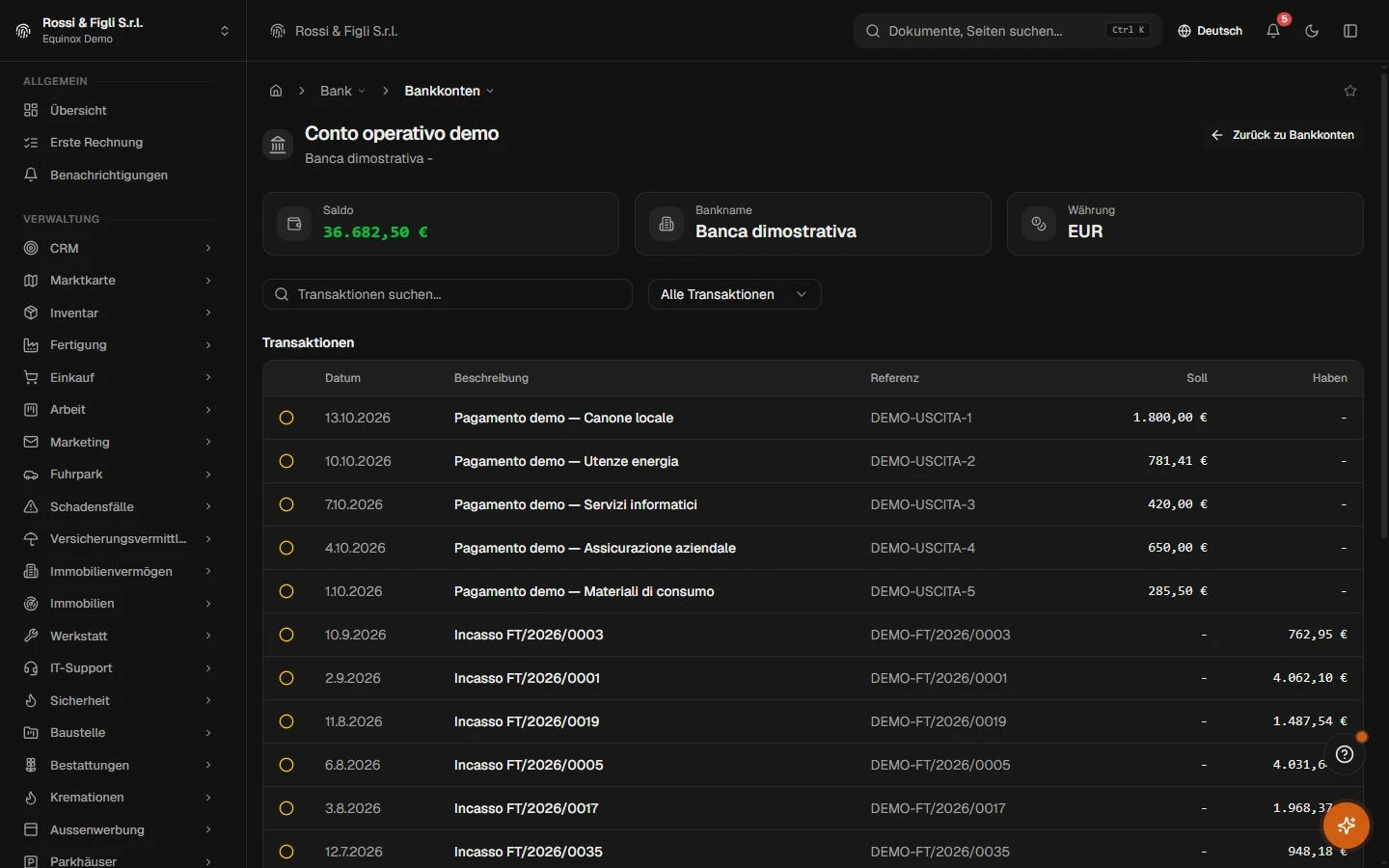Open the Alle Transaktionen filter dropdown

point(734,294)
